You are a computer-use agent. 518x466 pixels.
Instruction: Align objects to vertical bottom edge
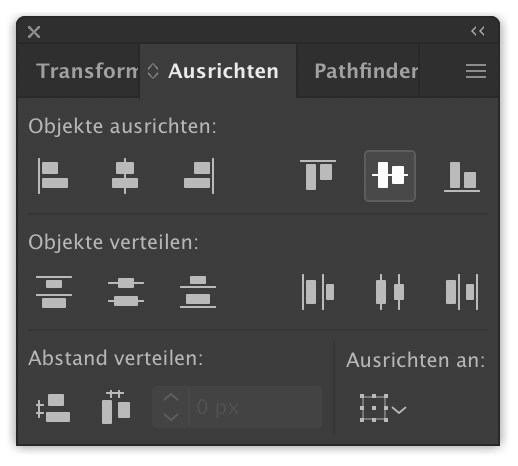pos(462,176)
